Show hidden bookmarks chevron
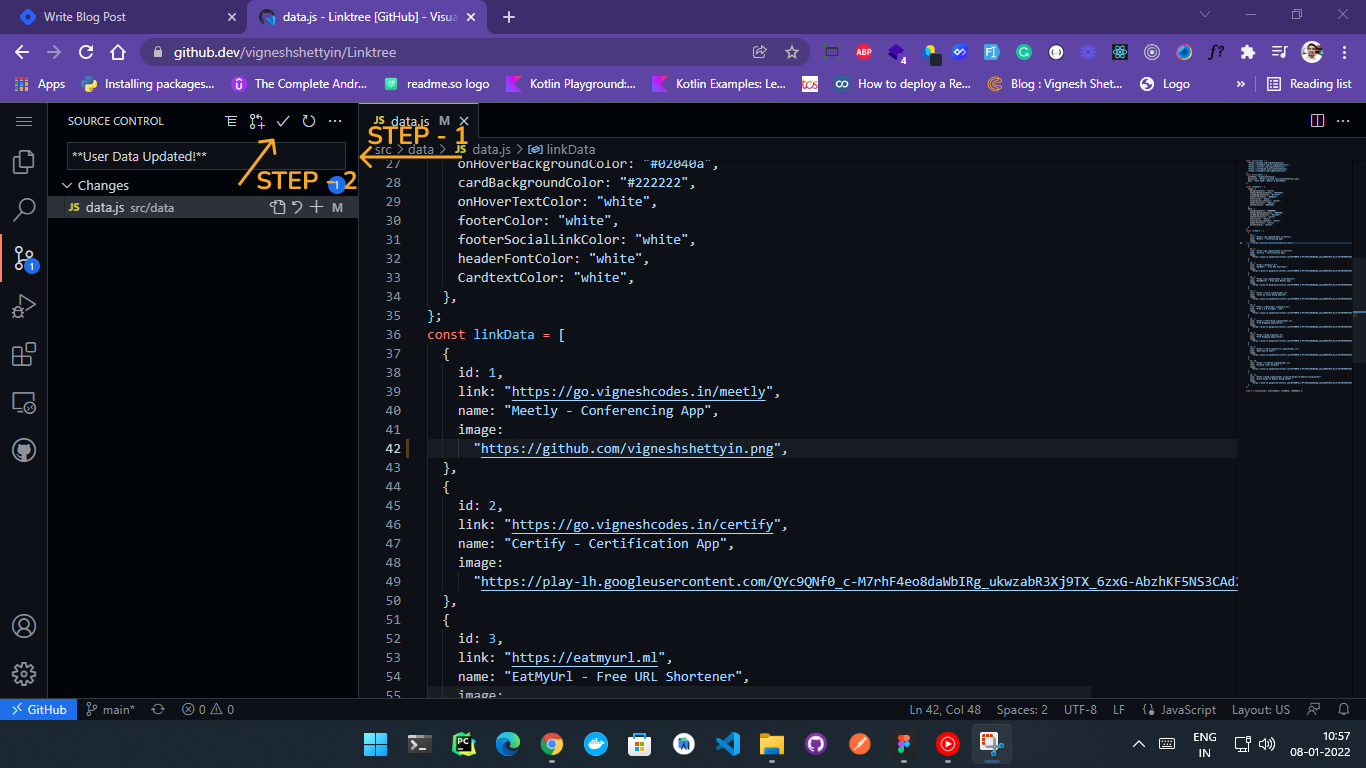Image resolution: width=1366 pixels, height=768 pixels. point(1241,84)
